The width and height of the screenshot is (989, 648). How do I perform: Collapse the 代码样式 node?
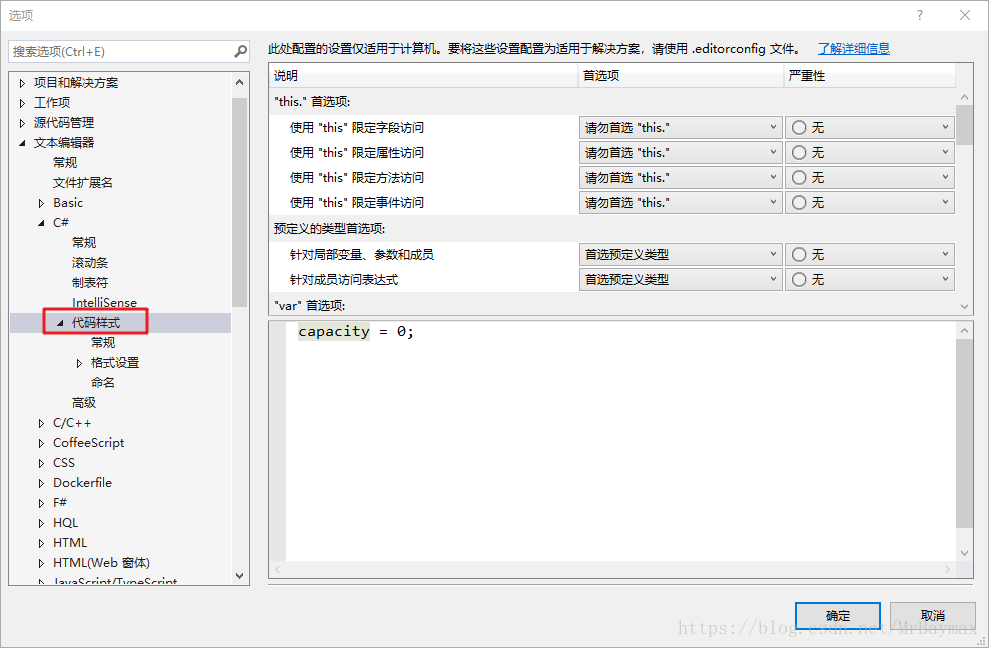tap(61, 323)
